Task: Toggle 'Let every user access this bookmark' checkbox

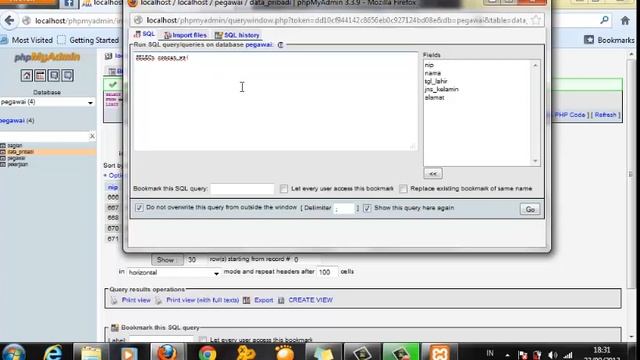Action: click(284, 189)
